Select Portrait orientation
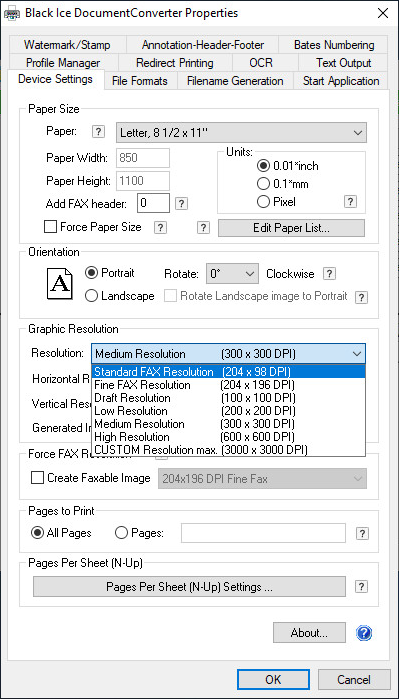The image size is (399, 699). [x=110, y=272]
